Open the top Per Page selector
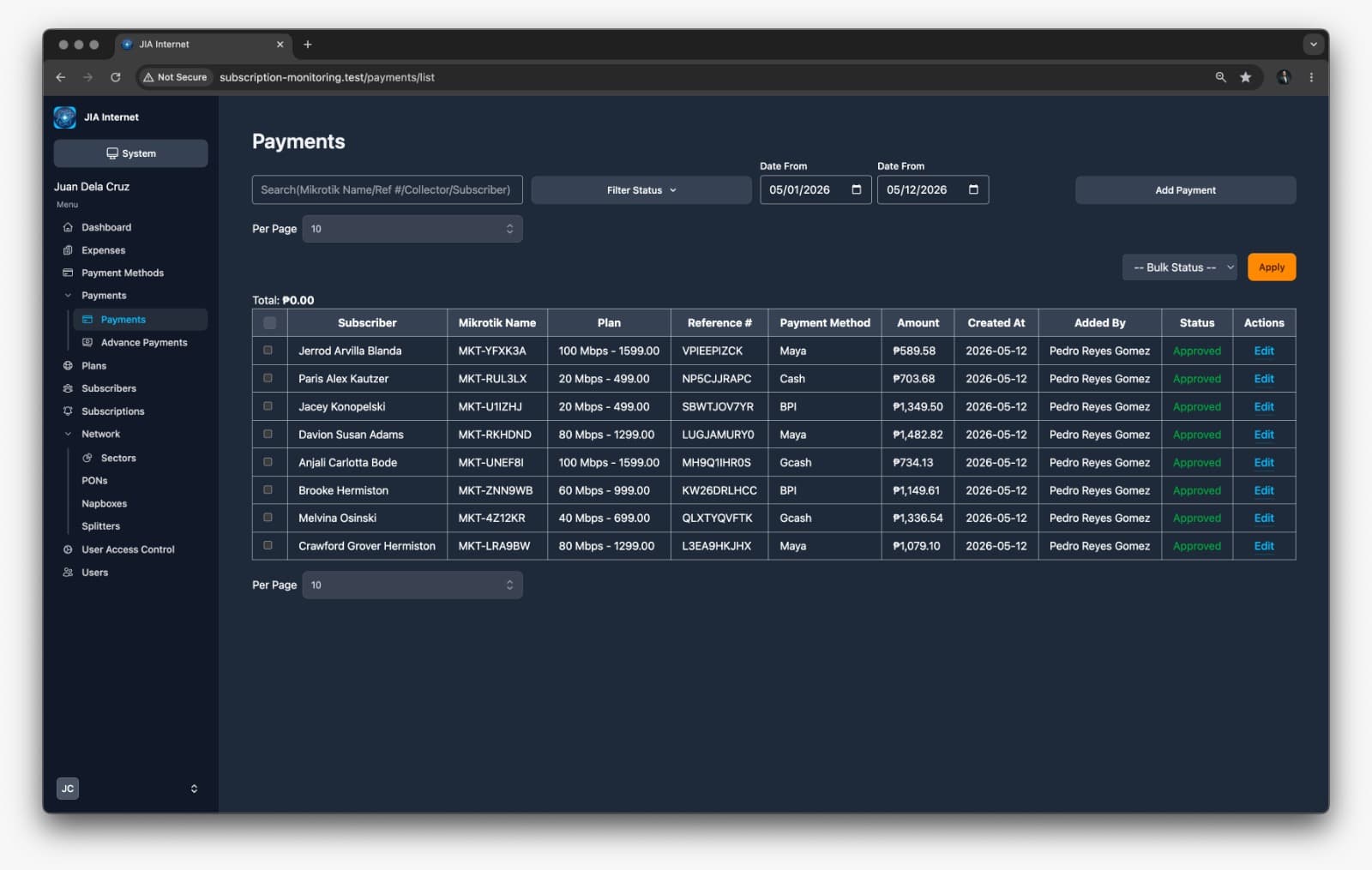1372x870 pixels. click(x=412, y=229)
